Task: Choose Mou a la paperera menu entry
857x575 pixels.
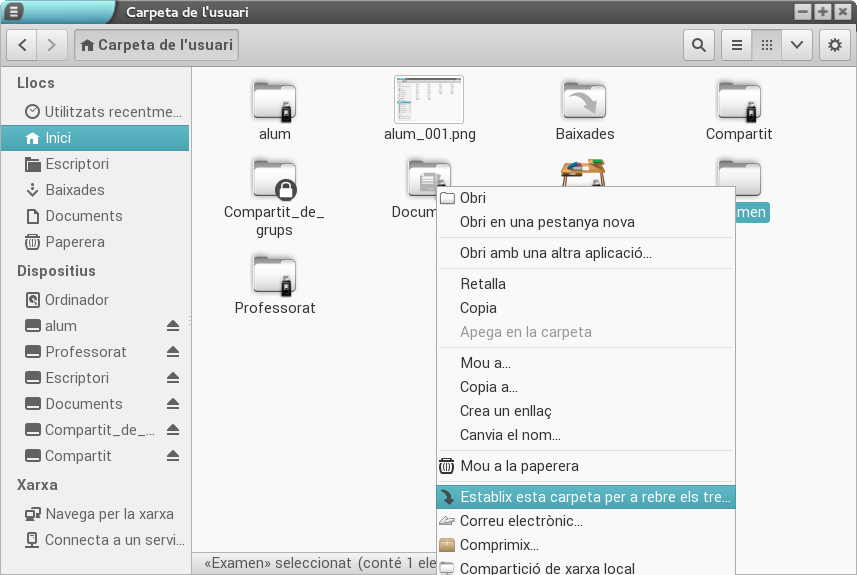Action: pos(518,466)
